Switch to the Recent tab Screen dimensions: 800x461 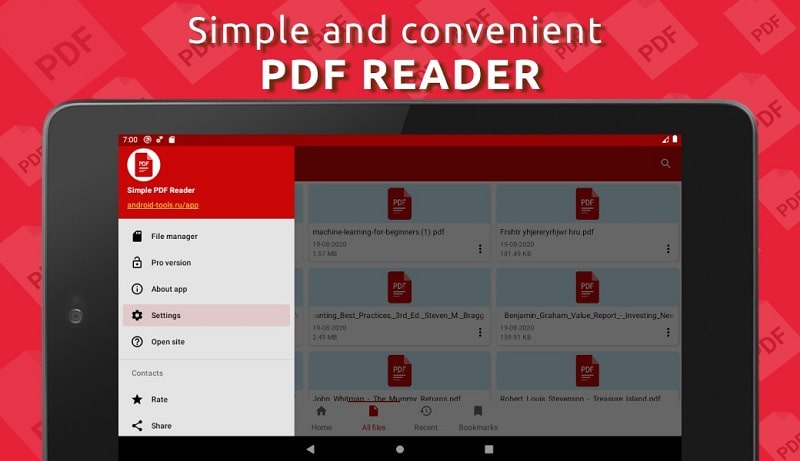pyautogui.click(x=426, y=417)
